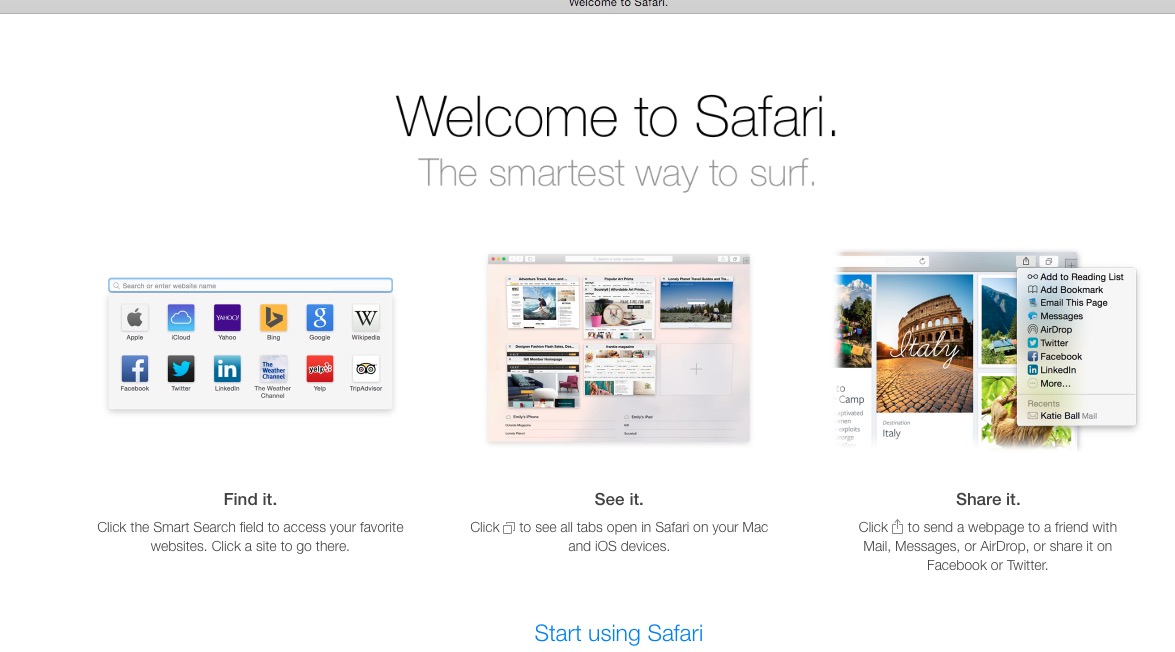Select the Yelp favorite tile

pos(320,369)
